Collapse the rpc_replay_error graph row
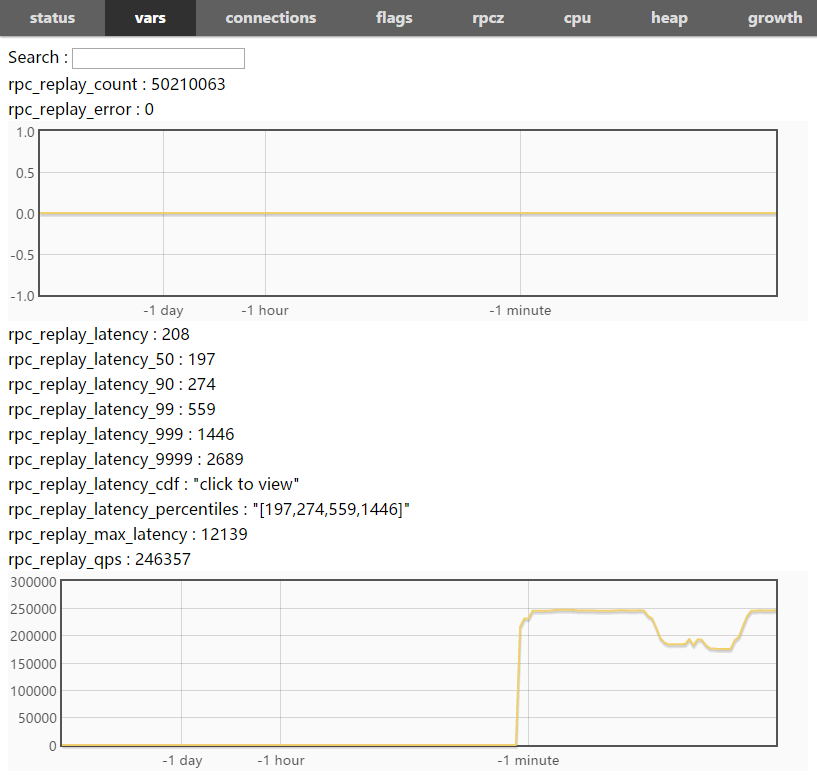817x778 pixels. pyautogui.click(x=80, y=109)
